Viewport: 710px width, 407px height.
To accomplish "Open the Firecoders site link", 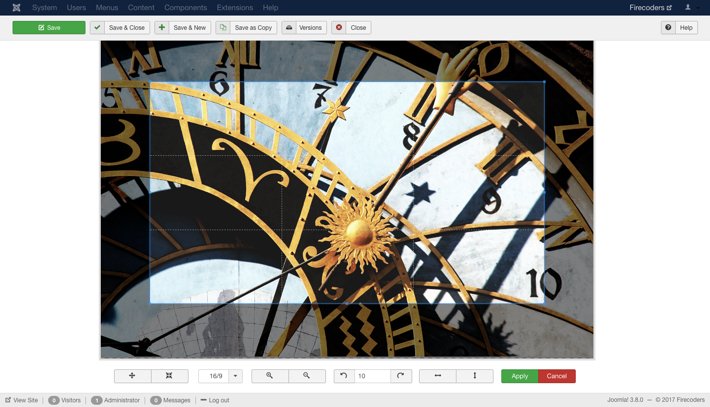I will [x=650, y=8].
